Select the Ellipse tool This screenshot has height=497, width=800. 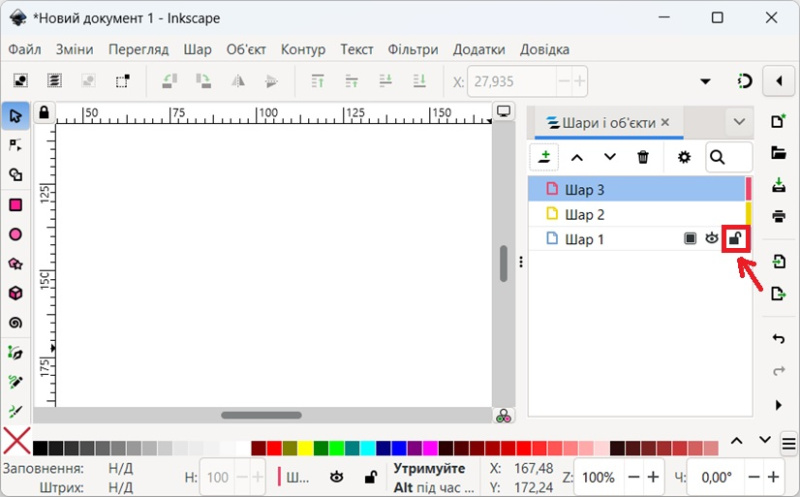tap(15, 234)
